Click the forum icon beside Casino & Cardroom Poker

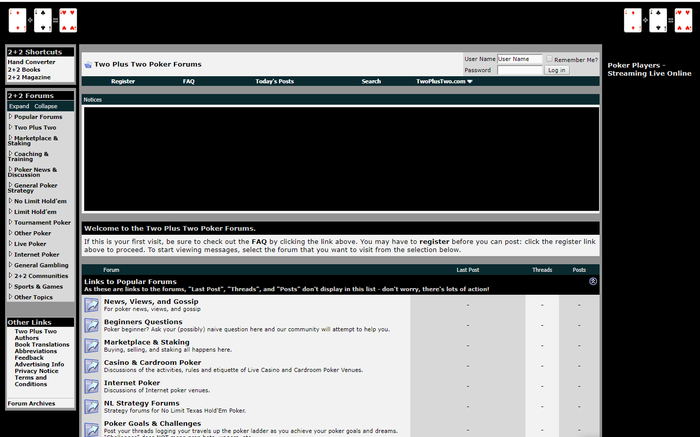pyautogui.click(x=92, y=366)
